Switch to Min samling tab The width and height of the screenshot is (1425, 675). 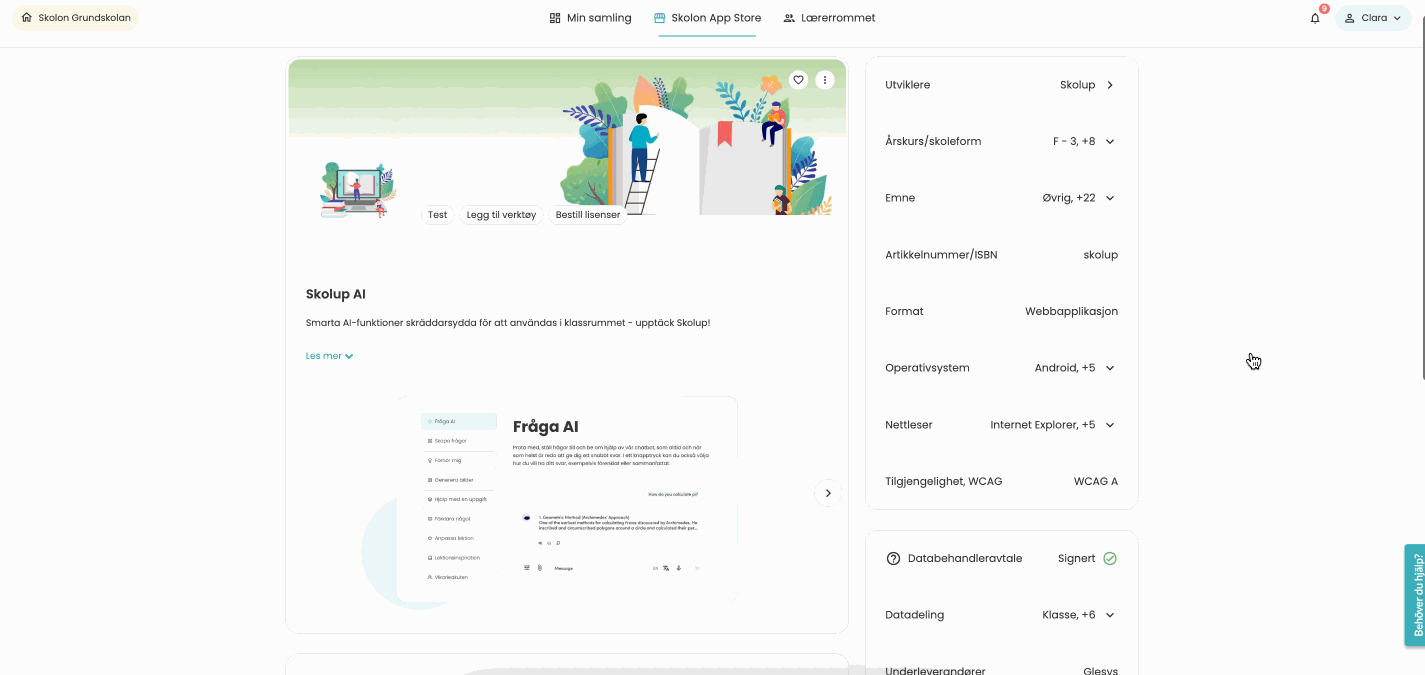(590, 18)
